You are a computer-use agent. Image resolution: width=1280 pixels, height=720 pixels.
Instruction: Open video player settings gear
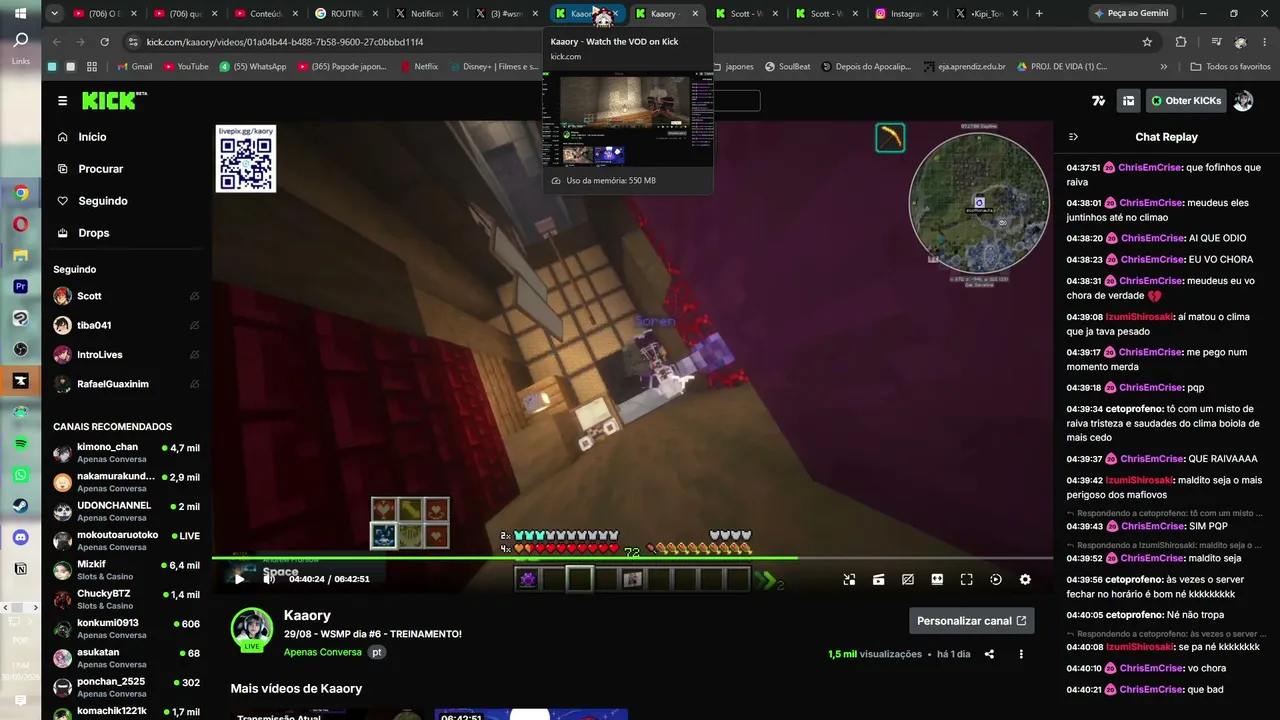tap(1025, 579)
